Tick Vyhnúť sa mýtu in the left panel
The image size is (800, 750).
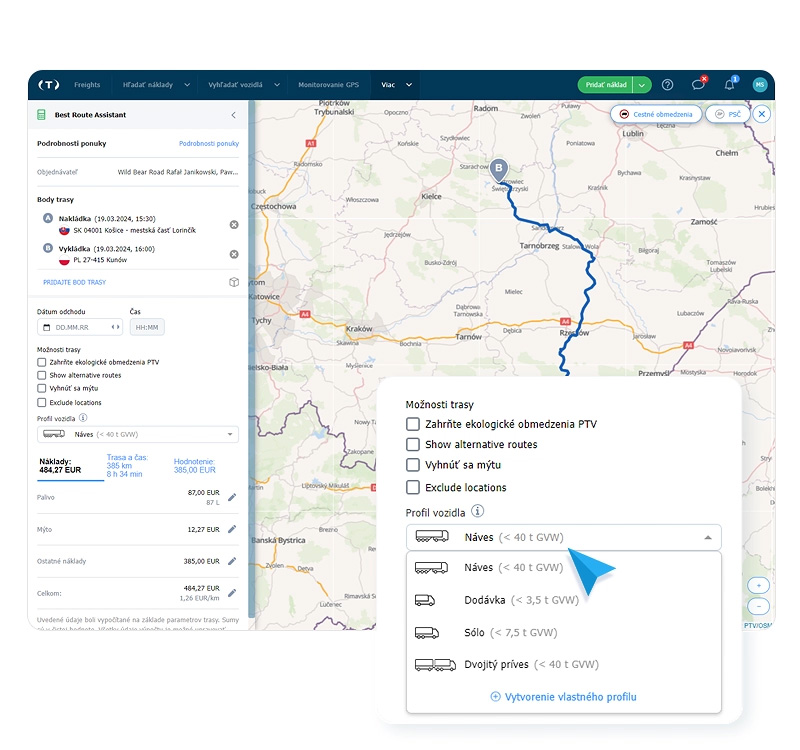(x=41, y=388)
